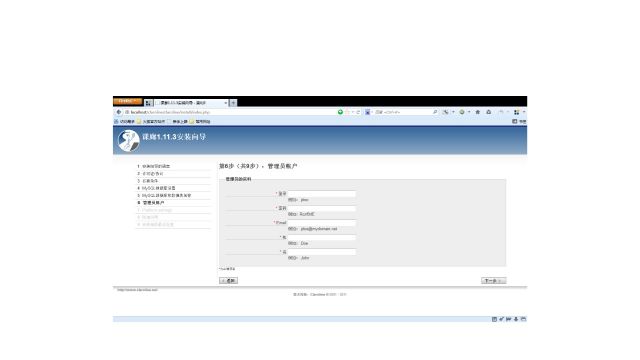
Task: Select the installation wizard browser tab
Action: 191,103
